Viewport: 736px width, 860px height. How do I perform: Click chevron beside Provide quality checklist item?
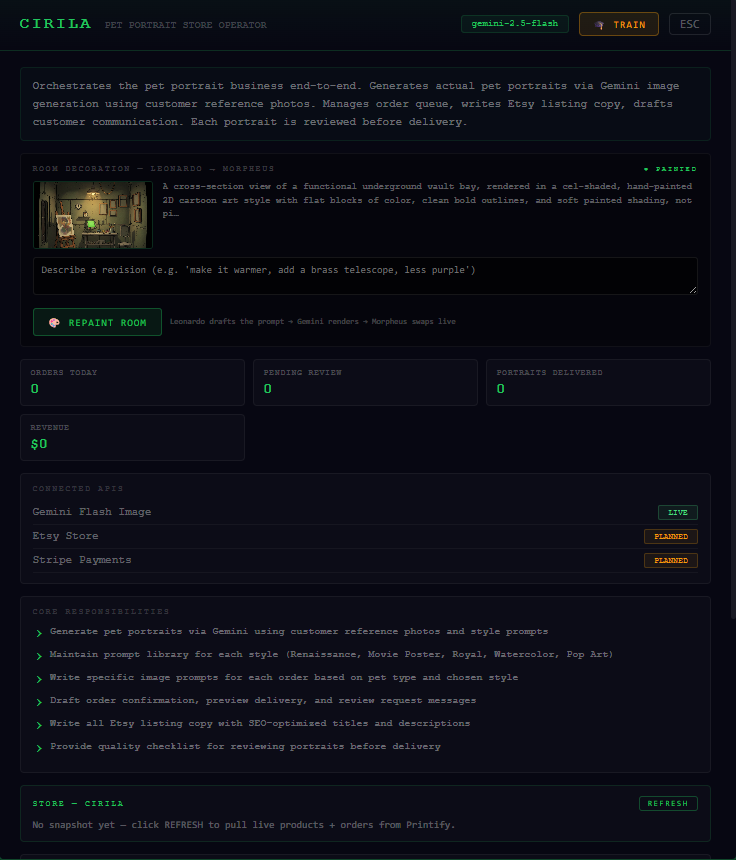[x=39, y=748]
